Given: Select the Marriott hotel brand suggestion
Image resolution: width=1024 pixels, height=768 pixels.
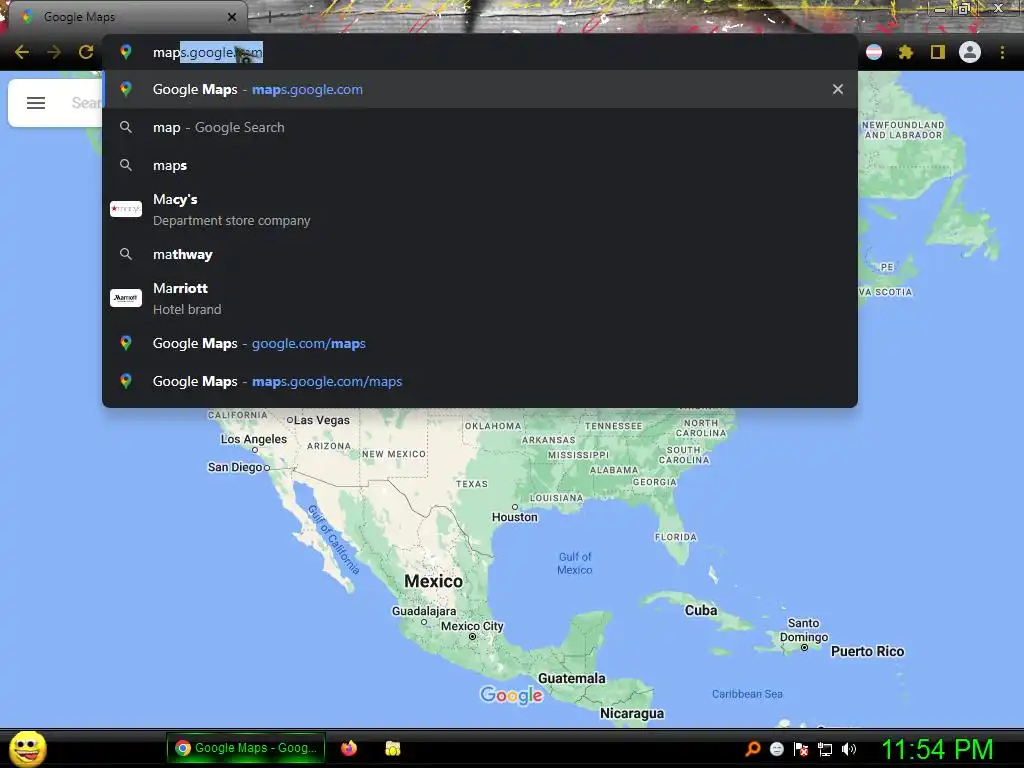Looking at the screenshot, I should [479, 298].
